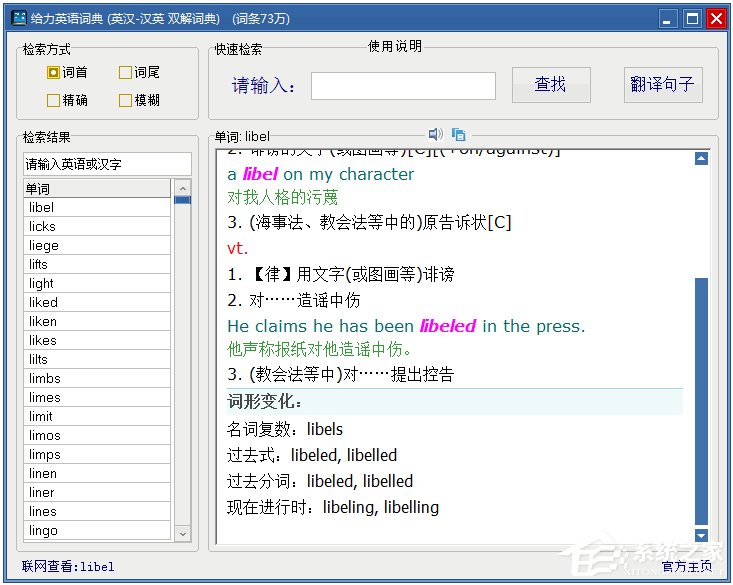
Task: Click the 翻译句子 translate sentence button
Action: 663,85
